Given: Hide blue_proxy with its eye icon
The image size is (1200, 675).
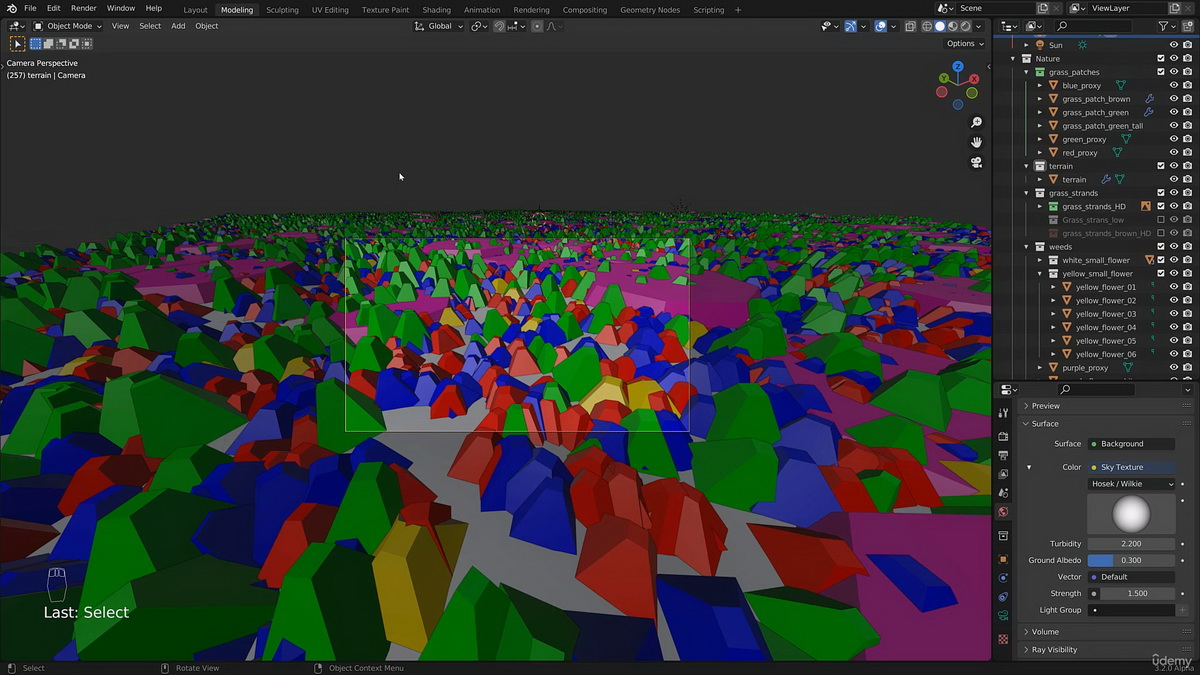Looking at the screenshot, I should pyautogui.click(x=1173, y=85).
